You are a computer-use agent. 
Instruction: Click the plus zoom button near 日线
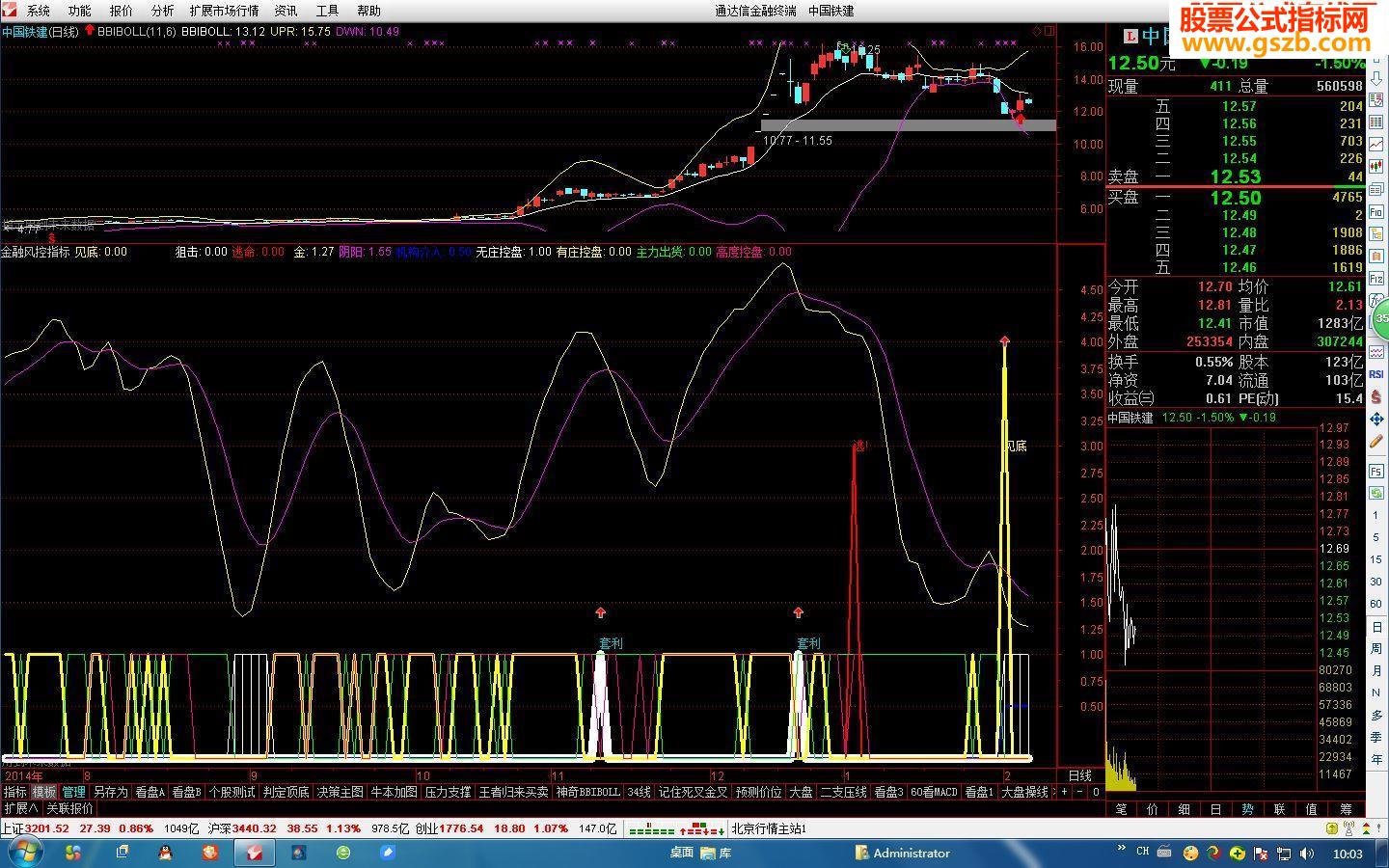click(x=1064, y=792)
